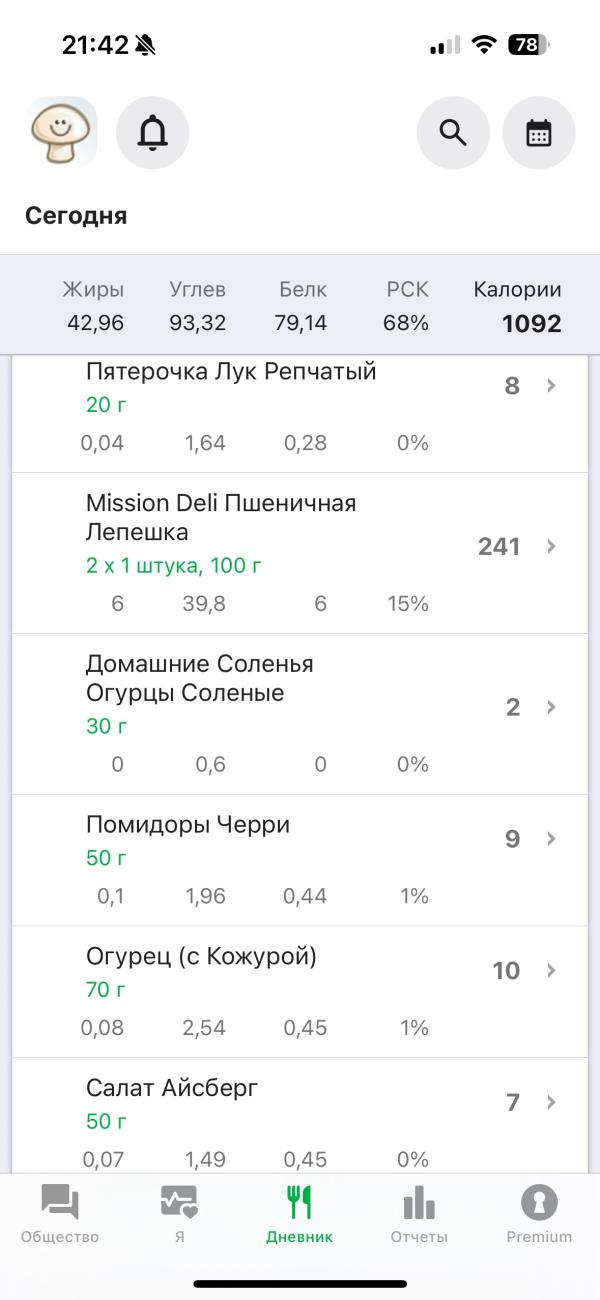Screen dimensions: 600x1300
Task: Tap the Дневник fork and knife icon
Action: [x=299, y=1203]
